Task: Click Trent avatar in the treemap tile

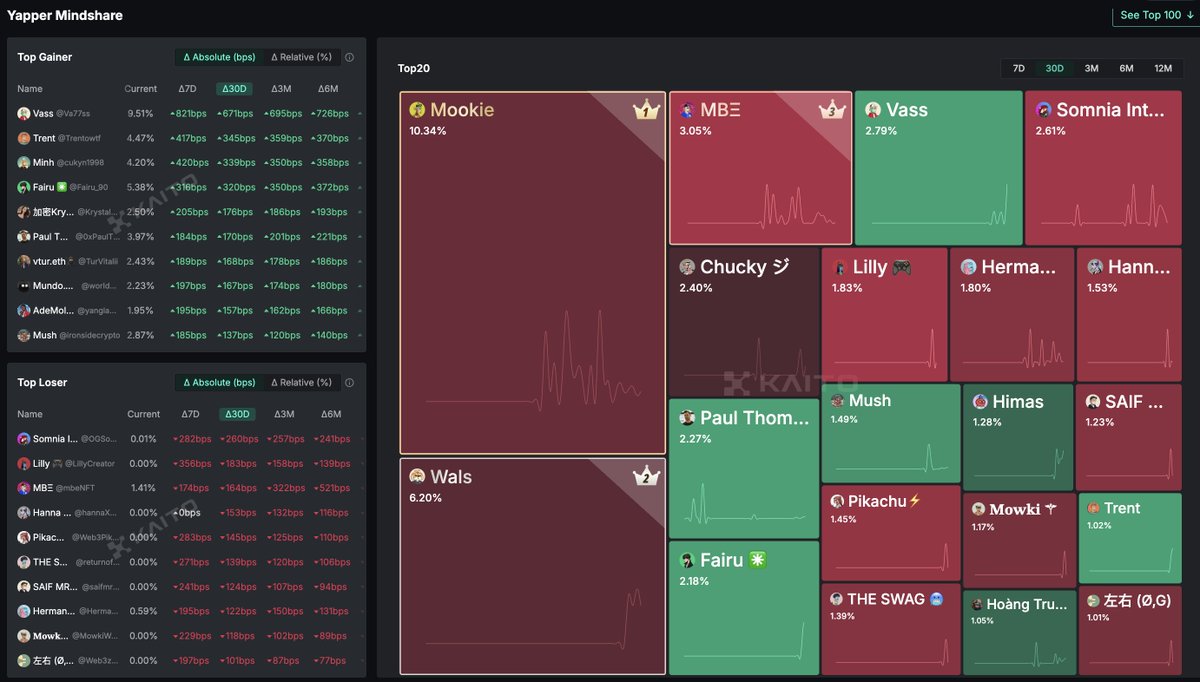Action: (1094, 508)
